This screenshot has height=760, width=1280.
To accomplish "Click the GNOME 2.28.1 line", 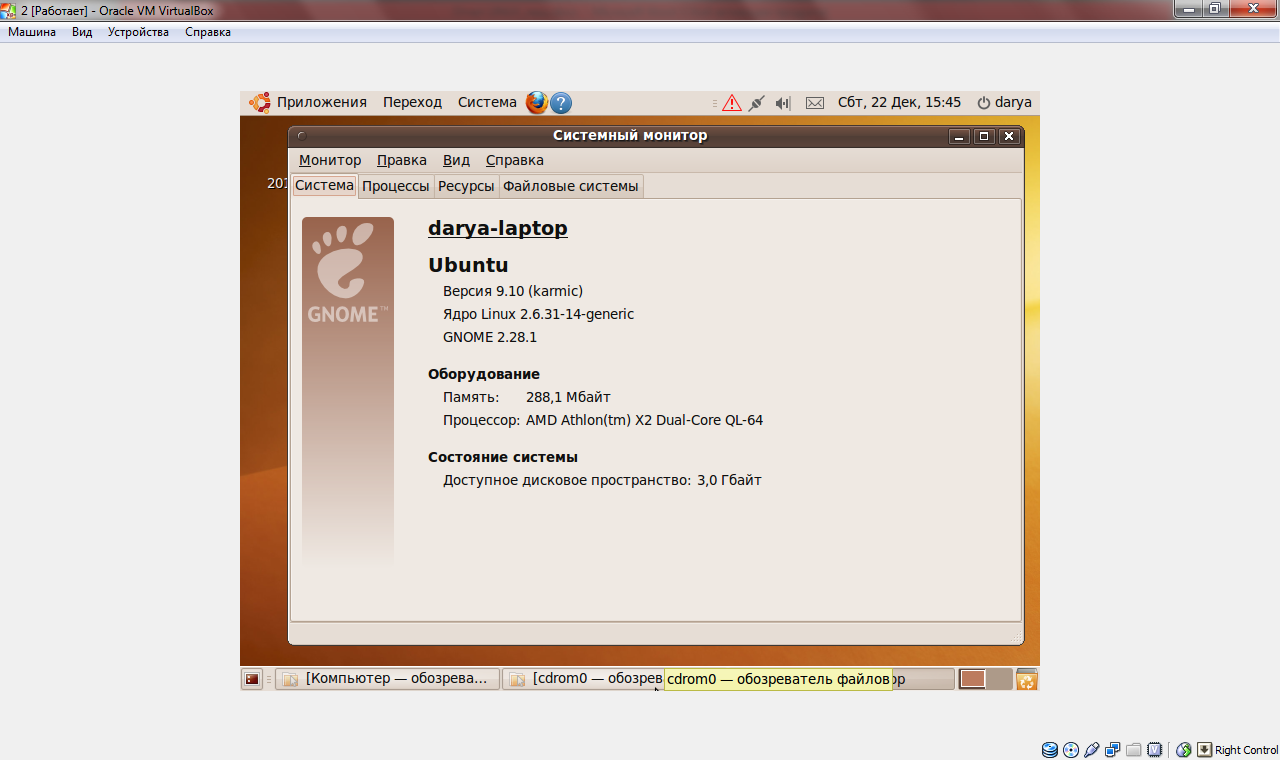I will click(x=490, y=337).
